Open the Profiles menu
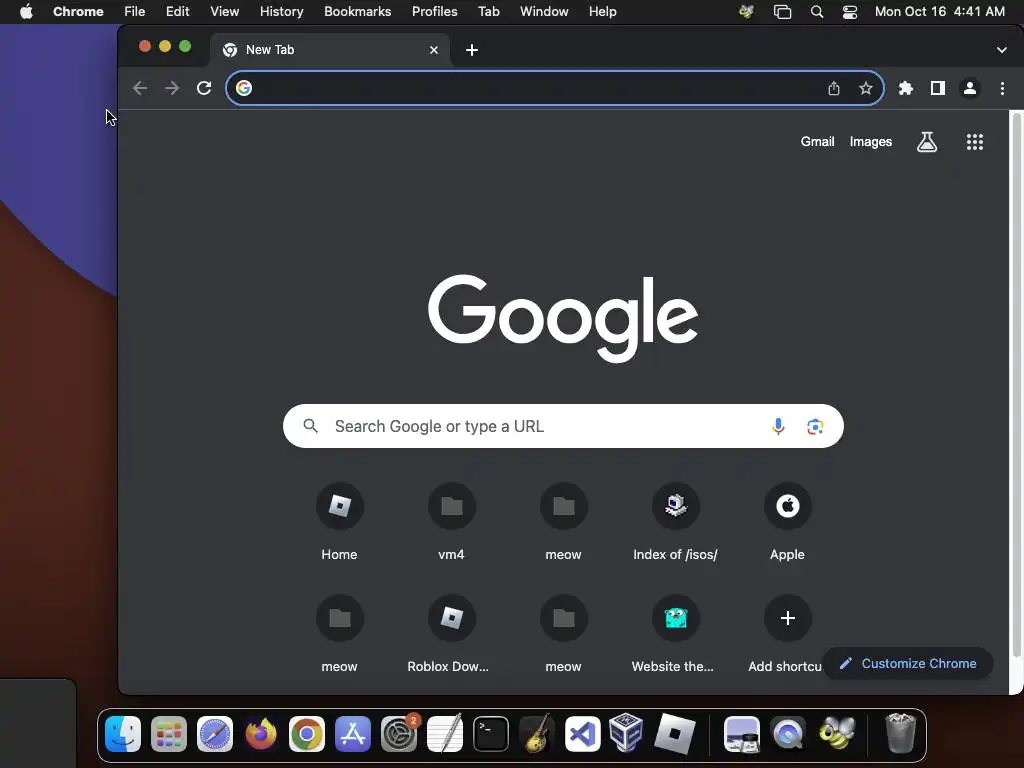Viewport: 1024px width, 768px height. point(434,12)
